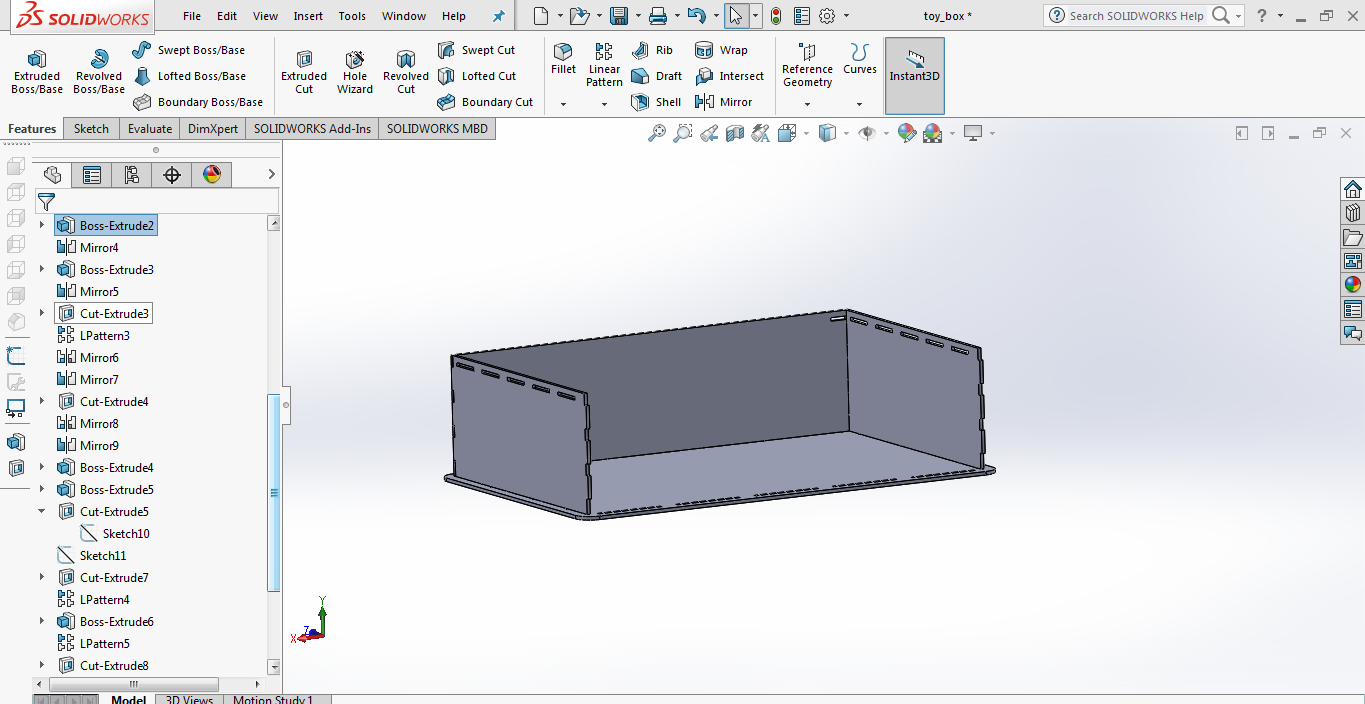
Task: Open the Hole Wizard tool
Action: pos(354,72)
